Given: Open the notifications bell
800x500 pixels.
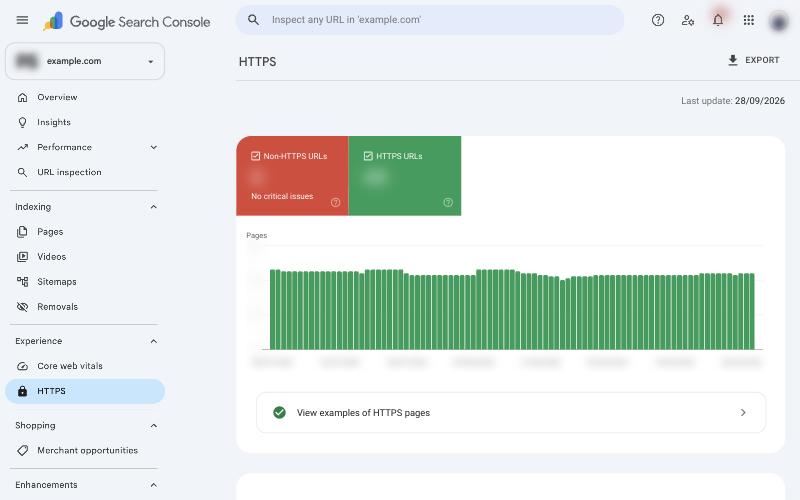Looking at the screenshot, I should [718, 20].
